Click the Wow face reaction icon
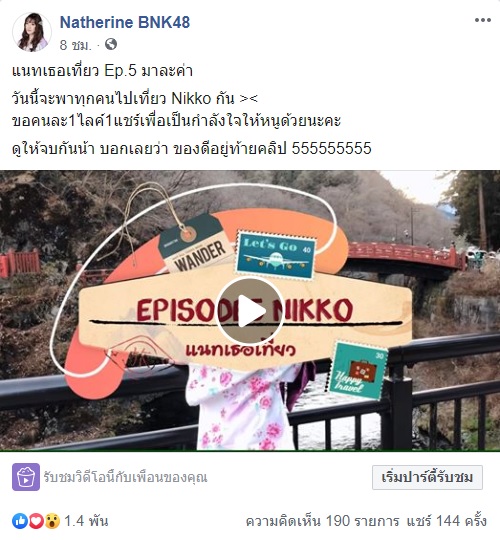Viewport: 500px width, 540px height. (52, 521)
